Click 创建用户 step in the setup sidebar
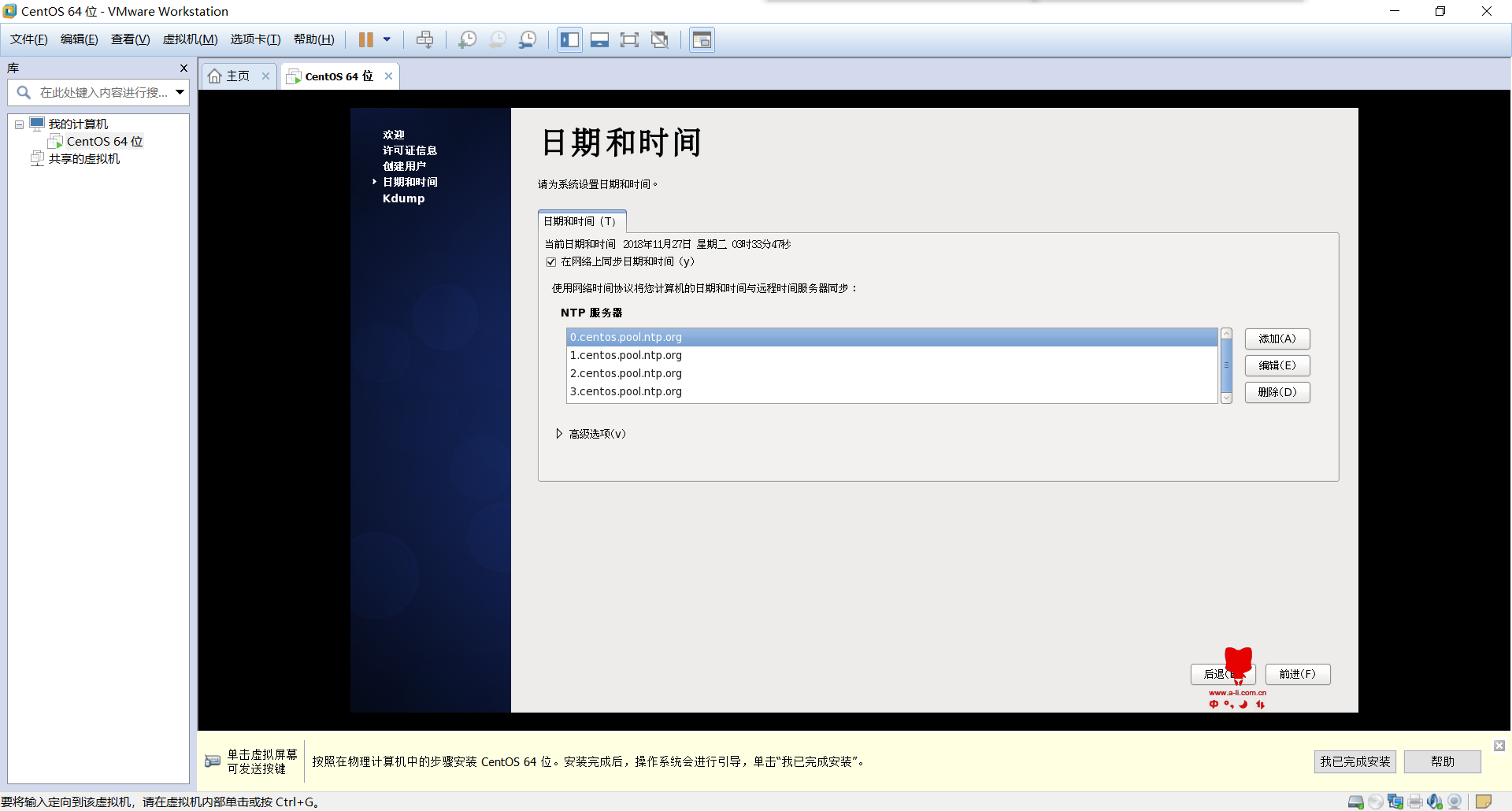Screen dimensions: 1512x811 click(x=404, y=166)
